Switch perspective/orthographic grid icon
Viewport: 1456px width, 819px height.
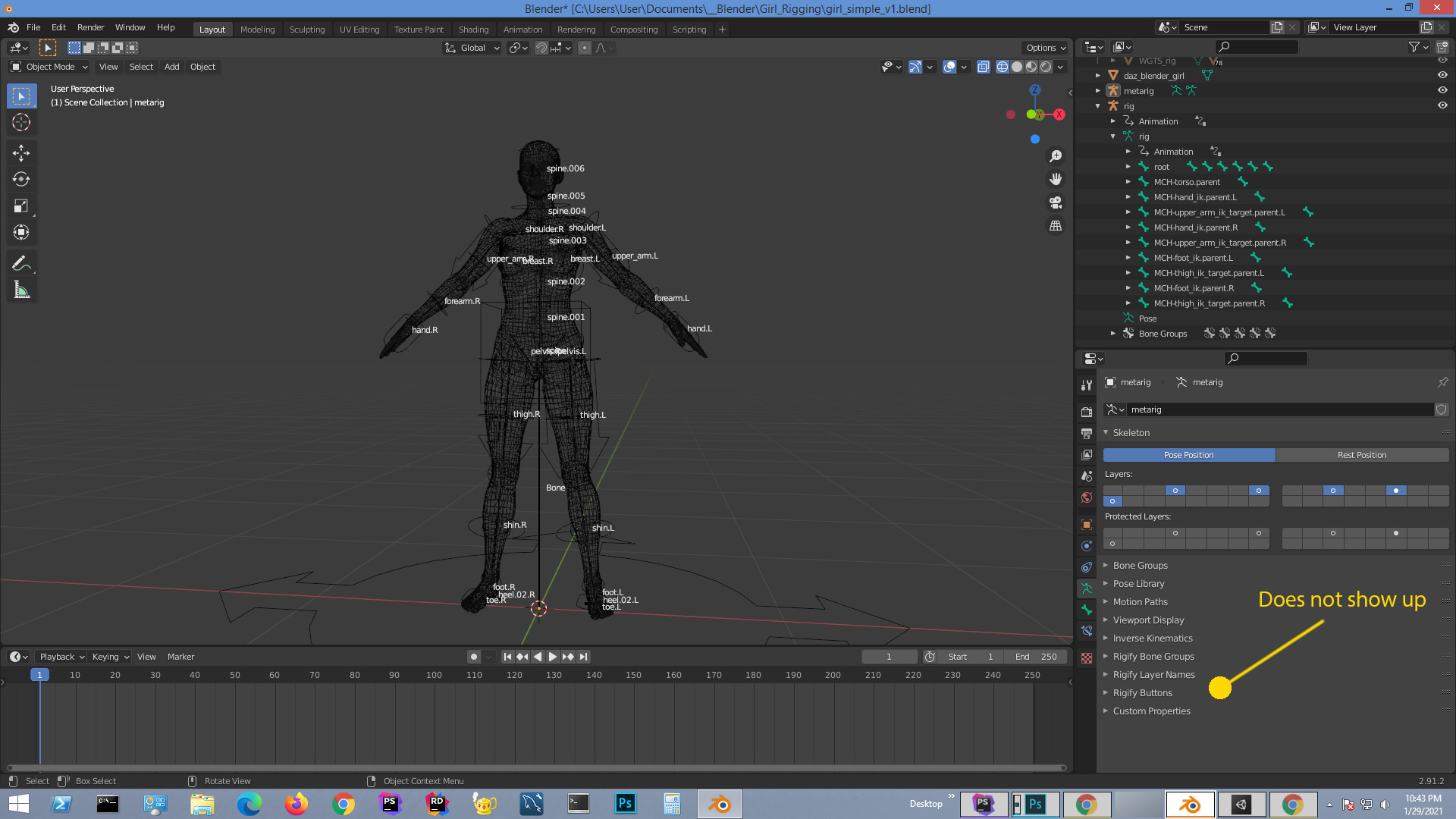click(x=1056, y=226)
